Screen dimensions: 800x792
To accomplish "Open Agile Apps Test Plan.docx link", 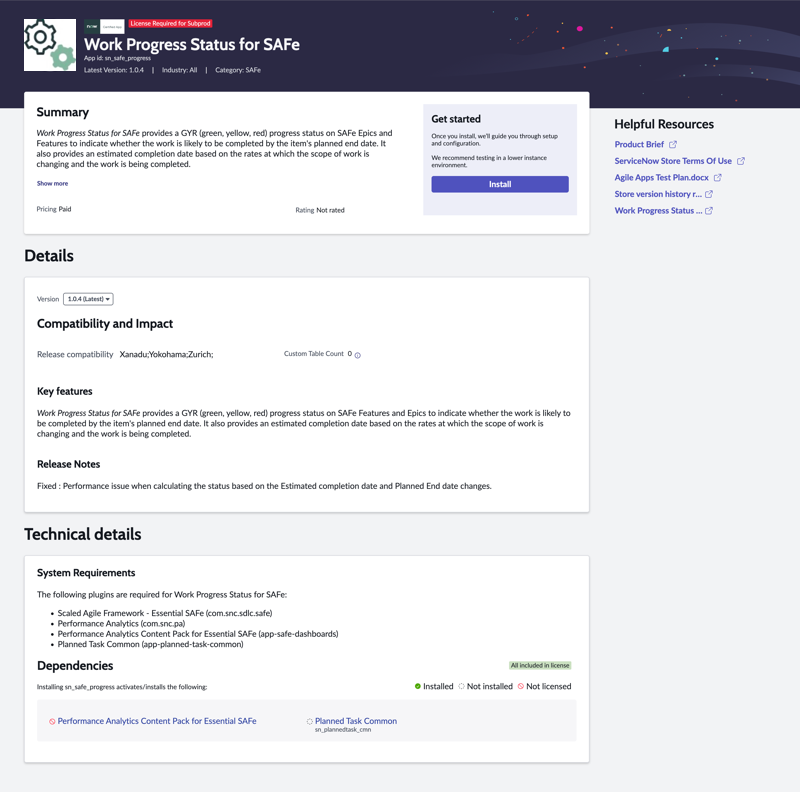I will pos(661,178).
